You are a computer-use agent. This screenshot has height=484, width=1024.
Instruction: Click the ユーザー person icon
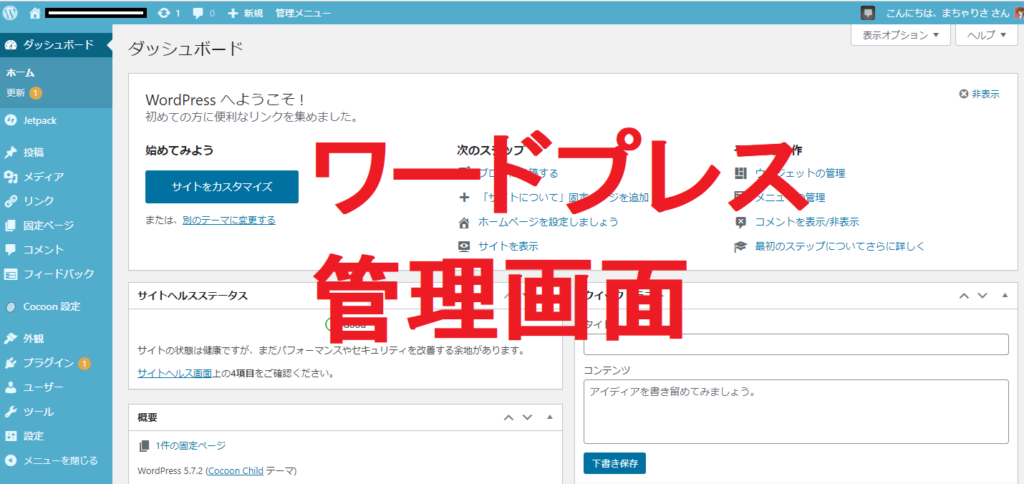pyautogui.click(x=10, y=387)
